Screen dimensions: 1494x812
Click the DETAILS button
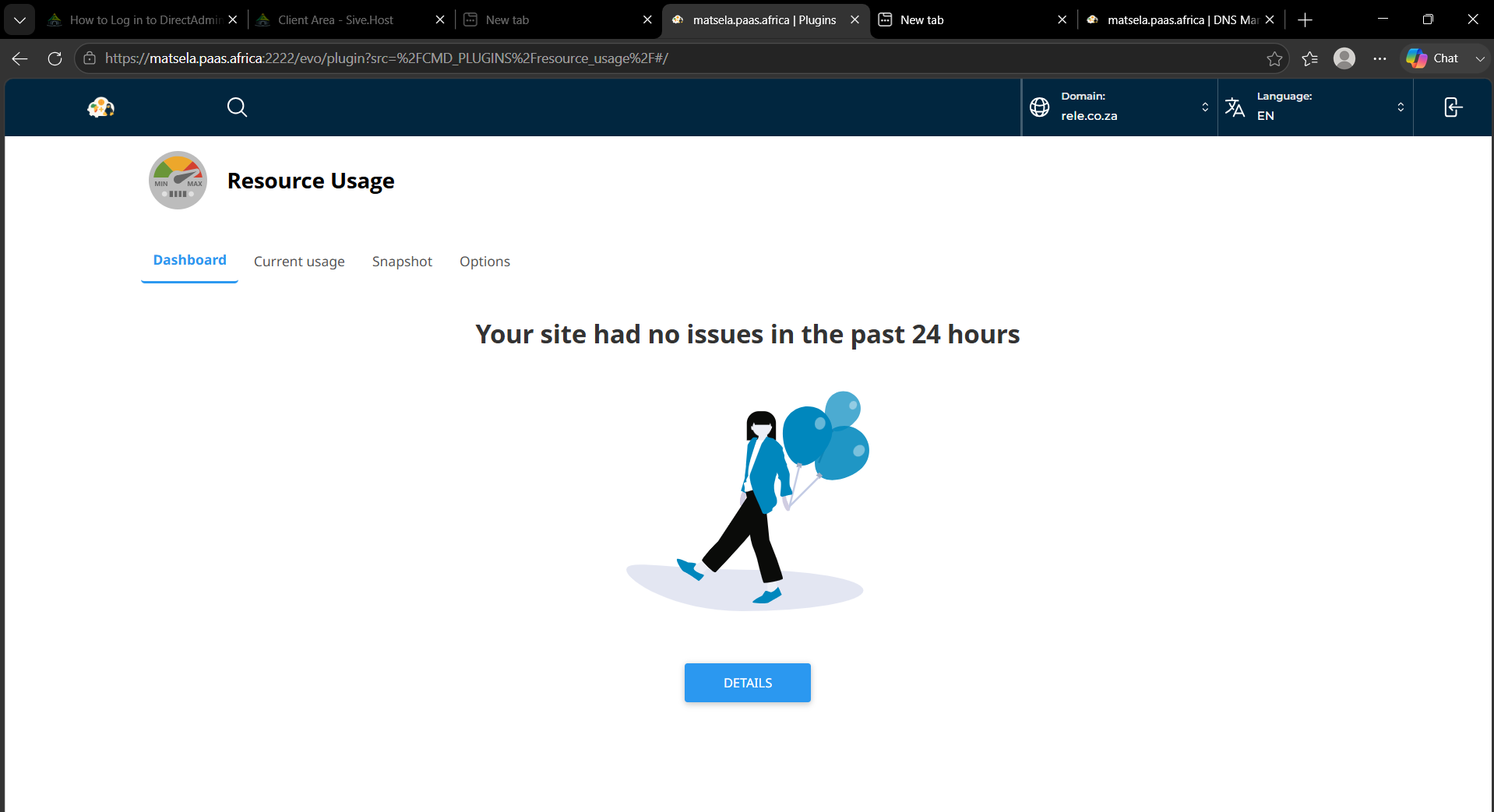[x=748, y=683]
